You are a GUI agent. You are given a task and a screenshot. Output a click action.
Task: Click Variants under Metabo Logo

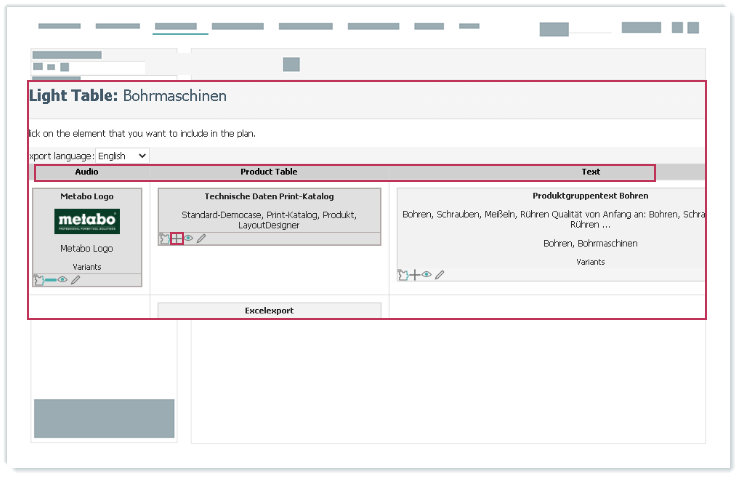click(x=86, y=267)
